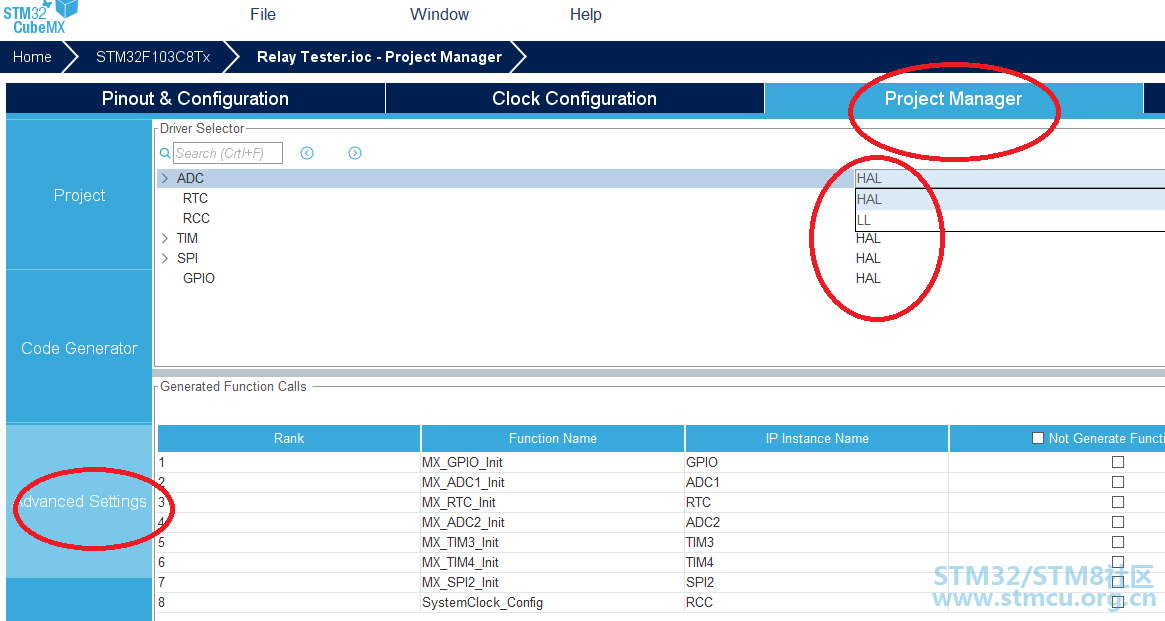Sort by Rank column header
Image resolution: width=1165 pixels, height=621 pixels.
tap(288, 438)
